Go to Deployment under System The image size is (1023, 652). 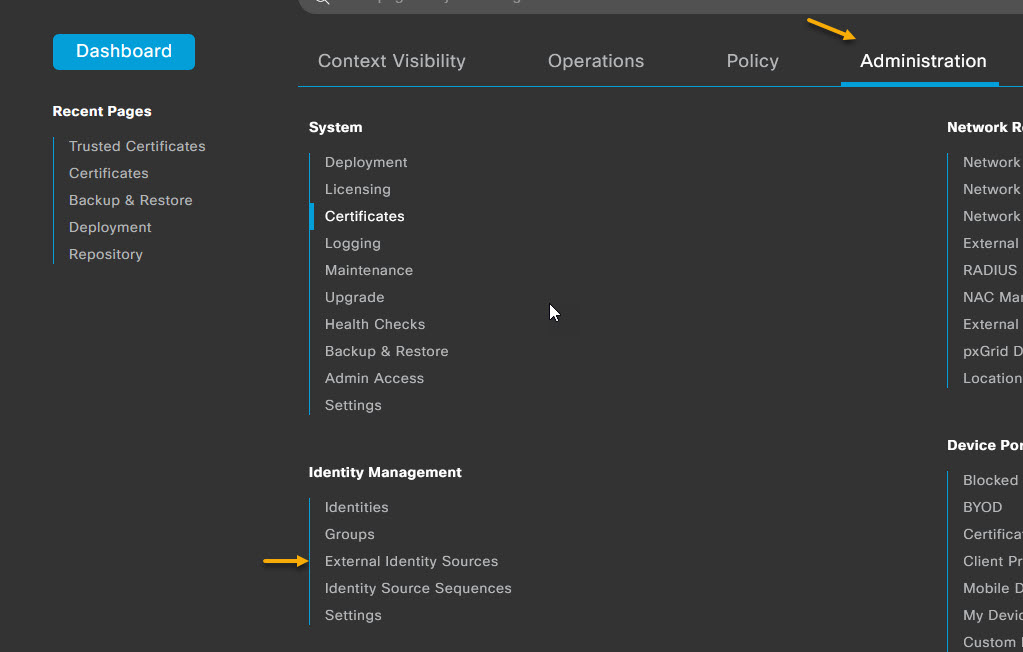[x=366, y=163]
